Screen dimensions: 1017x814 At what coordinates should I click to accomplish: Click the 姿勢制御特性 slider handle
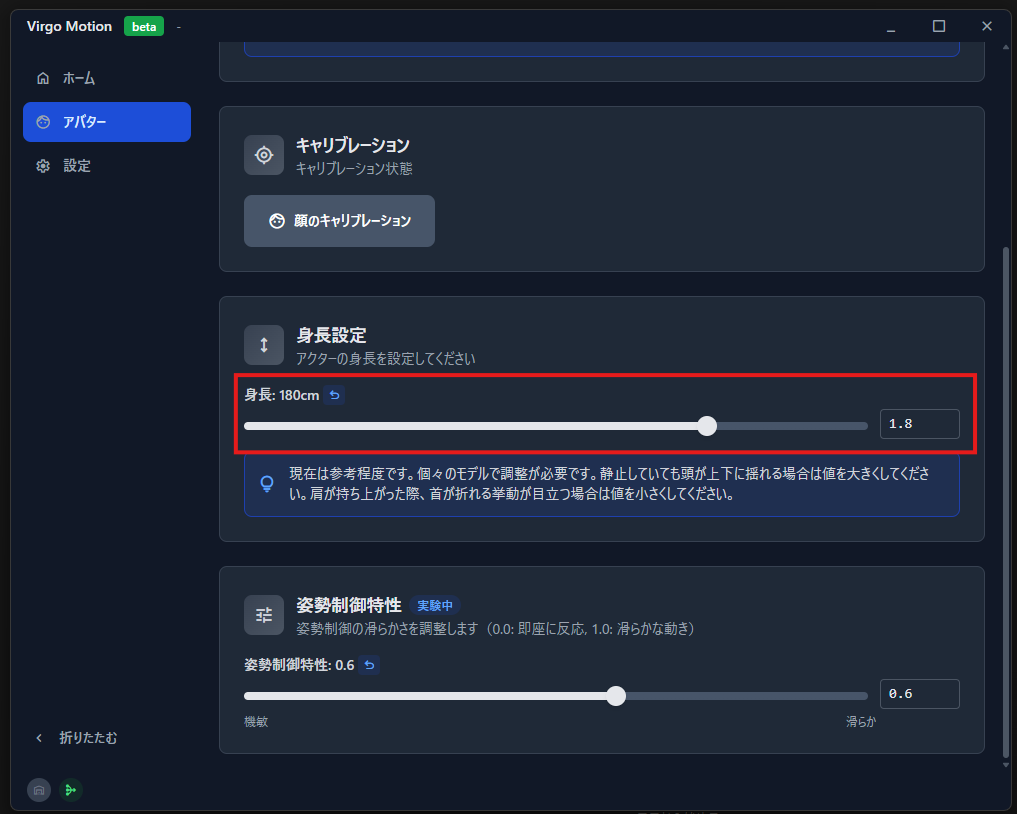[x=616, y=695]
